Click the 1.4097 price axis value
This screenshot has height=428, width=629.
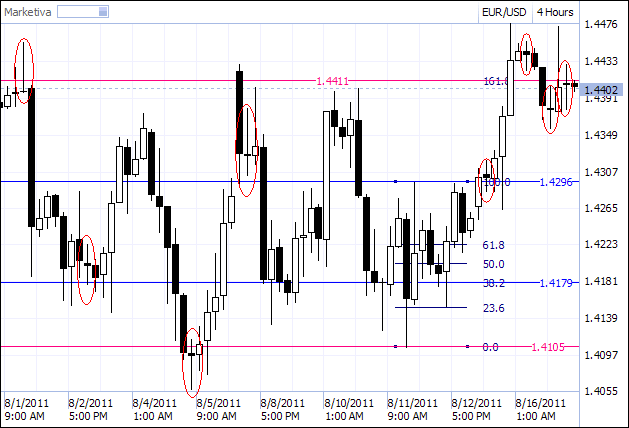point(601,355)
